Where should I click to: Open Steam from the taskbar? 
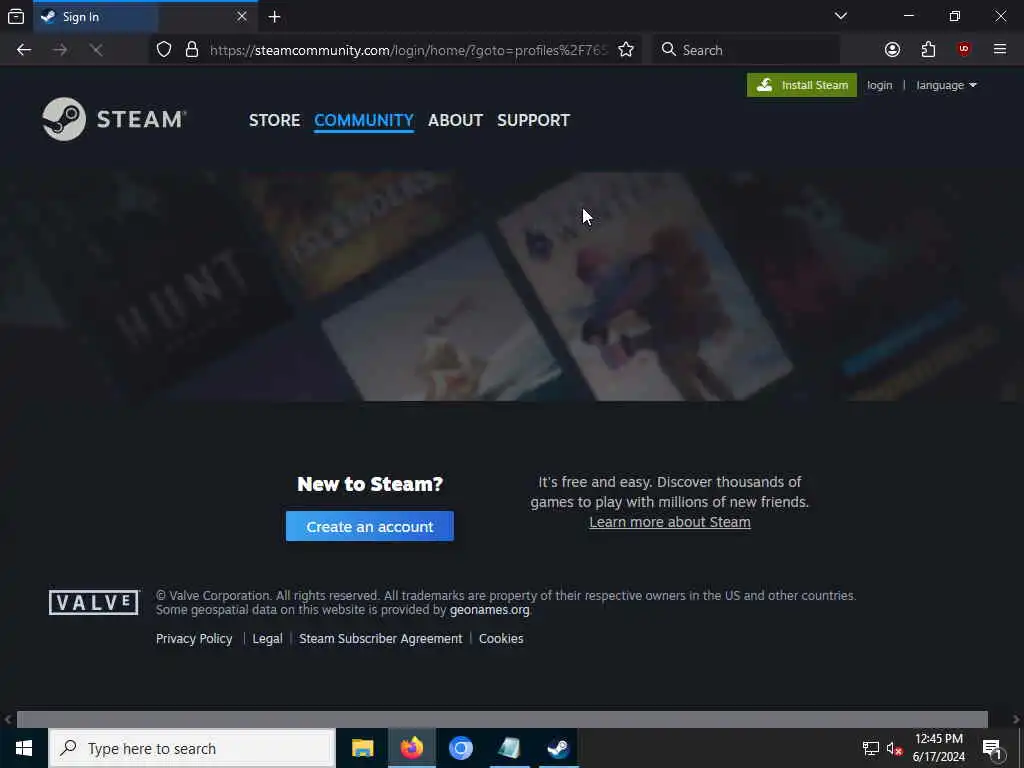pos(558,748)
